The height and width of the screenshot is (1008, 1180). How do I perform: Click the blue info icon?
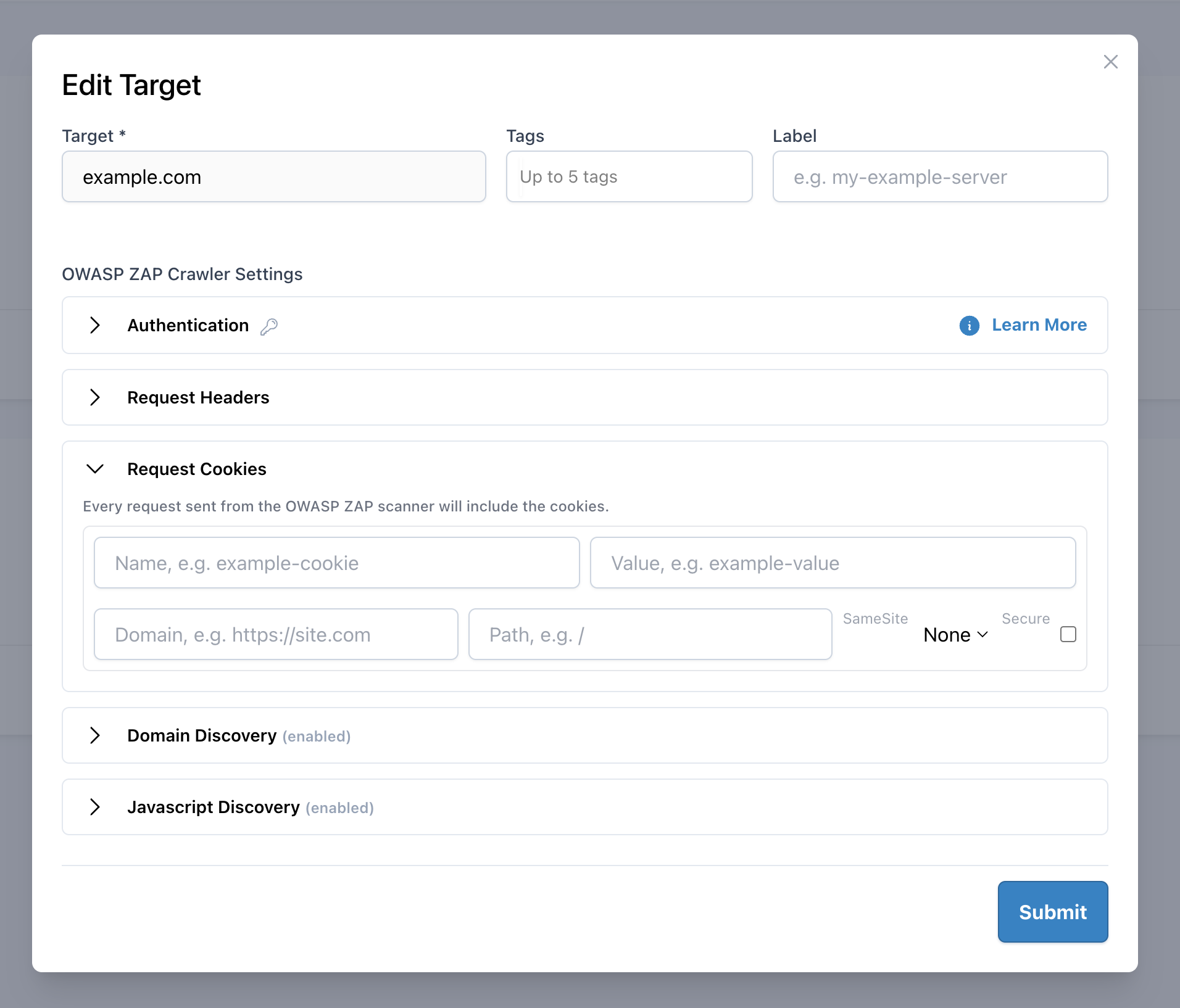click(969, 325)
